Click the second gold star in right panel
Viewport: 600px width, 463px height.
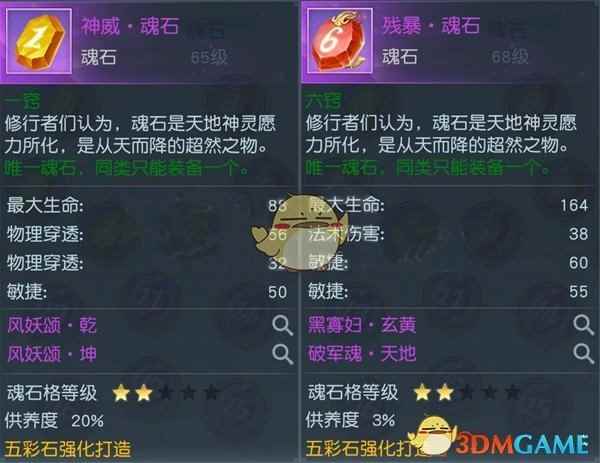445,392
